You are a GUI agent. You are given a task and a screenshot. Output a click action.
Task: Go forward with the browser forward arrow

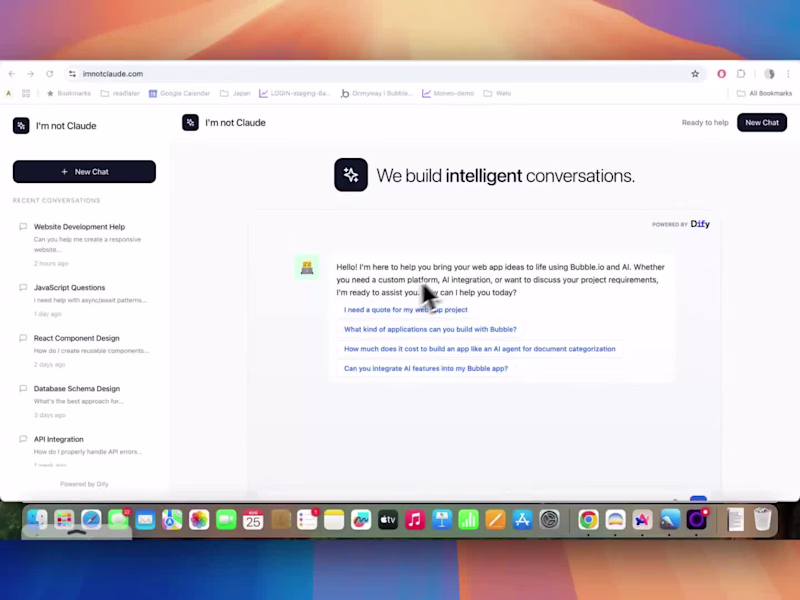(x=31, y=74)
